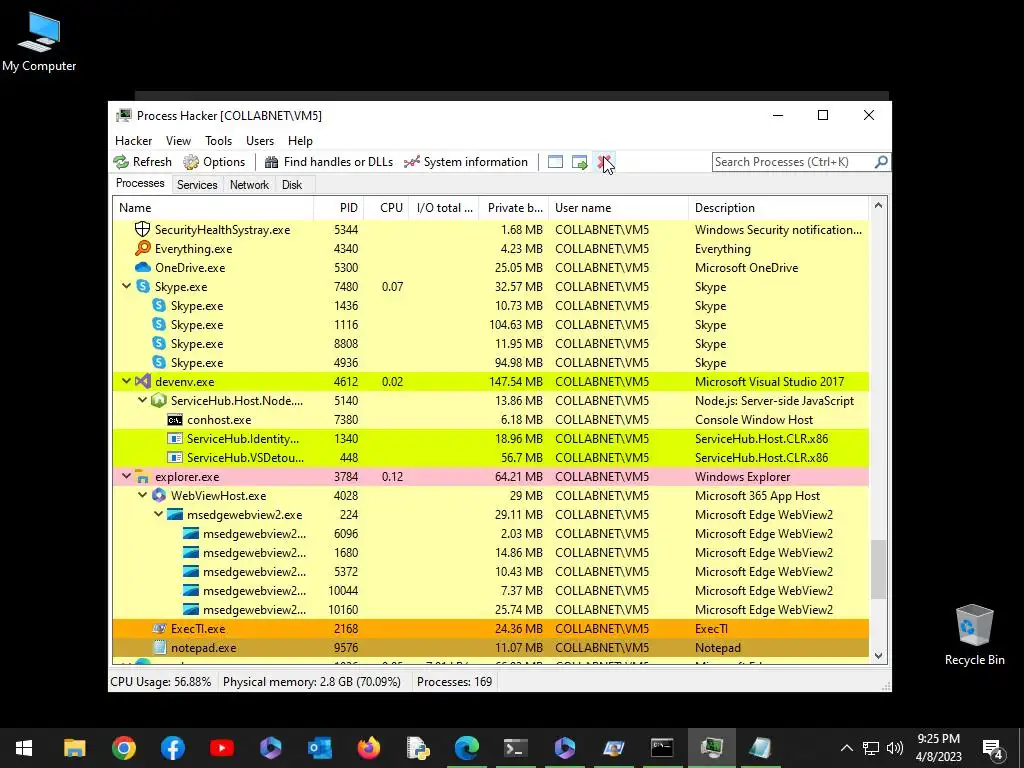This screenshot has width=1024, height=768.
Task: Collapse the msedgewebview2.exe PID 224 subtree
Action: tap(158, 514)
